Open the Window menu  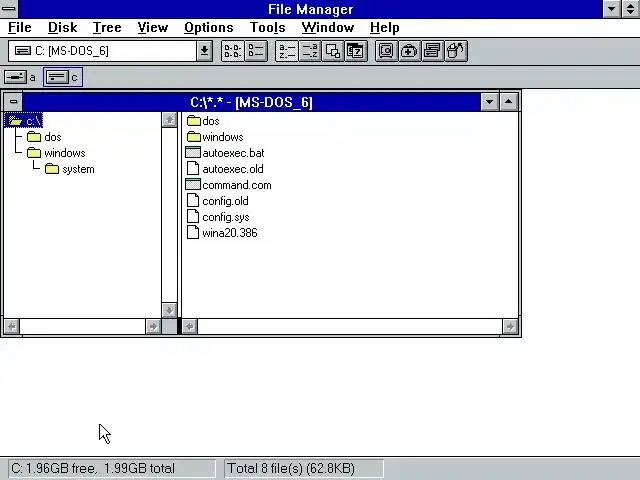pyautogui.click(x=328, y=27)
